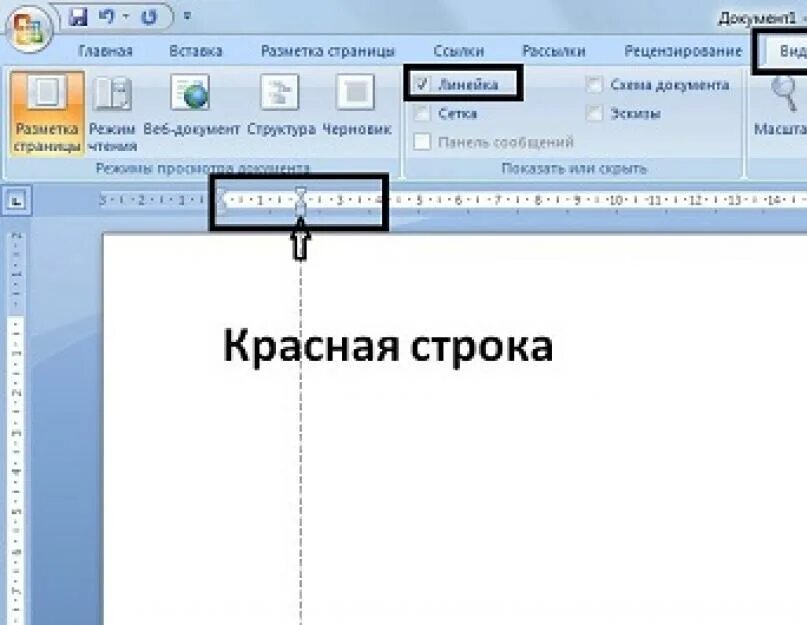Viewport: 807px width, 625px height.
Task: Click the horizontal ruler at mark 10
Action: pyautogui.click(x=616, y=200)
